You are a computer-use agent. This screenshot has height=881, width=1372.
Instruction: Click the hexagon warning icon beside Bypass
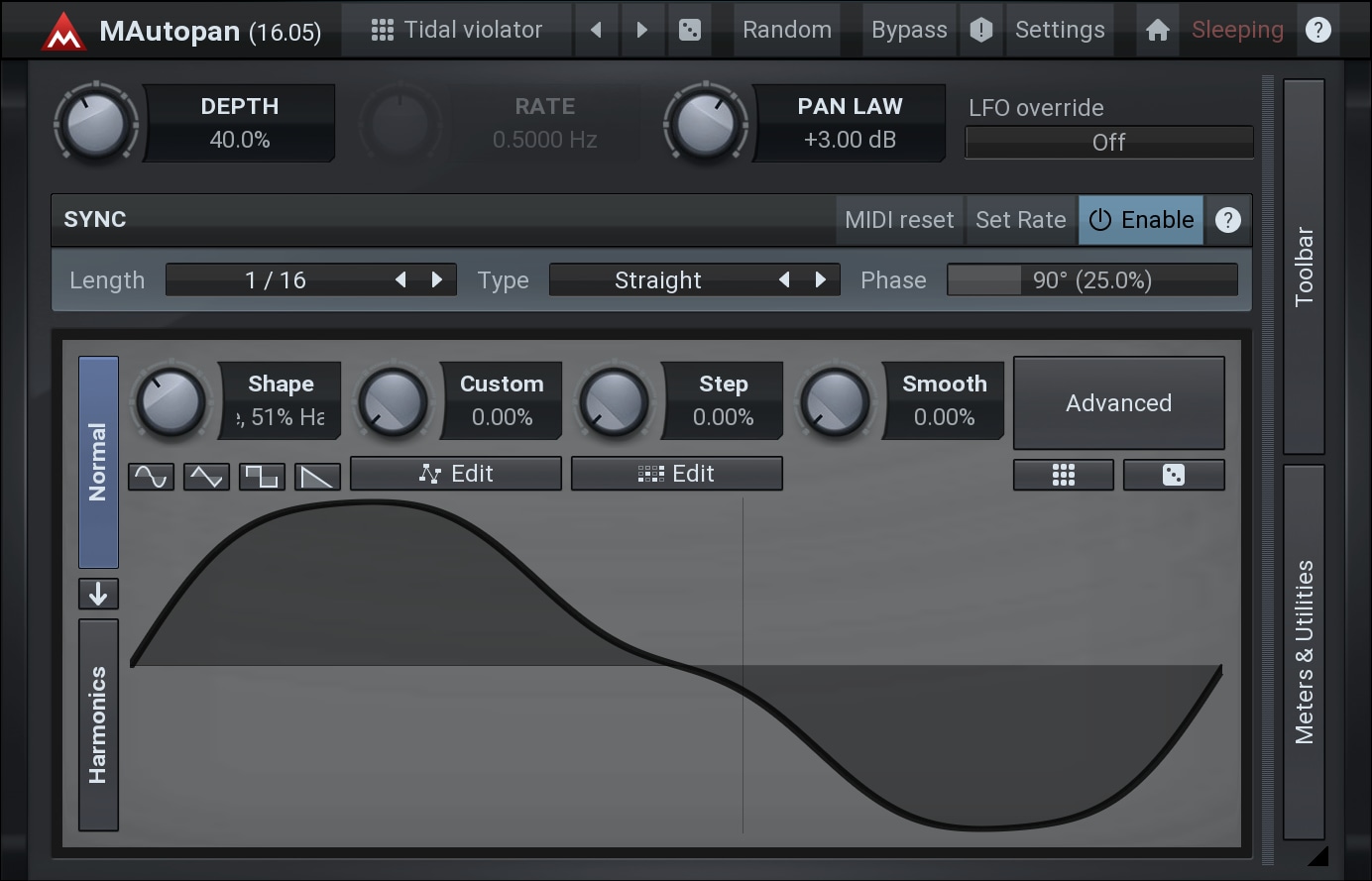coord(980,30)
